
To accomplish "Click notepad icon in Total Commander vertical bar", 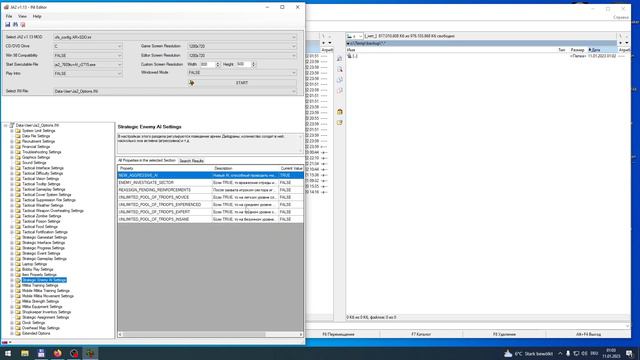I will (340, 122).
